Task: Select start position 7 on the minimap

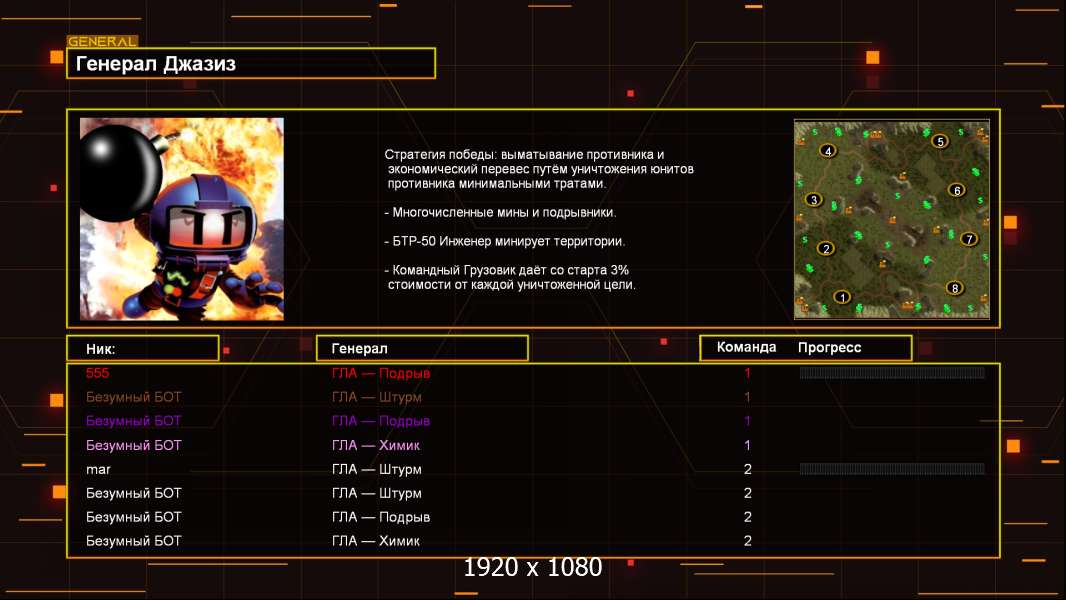Action: 969,239
